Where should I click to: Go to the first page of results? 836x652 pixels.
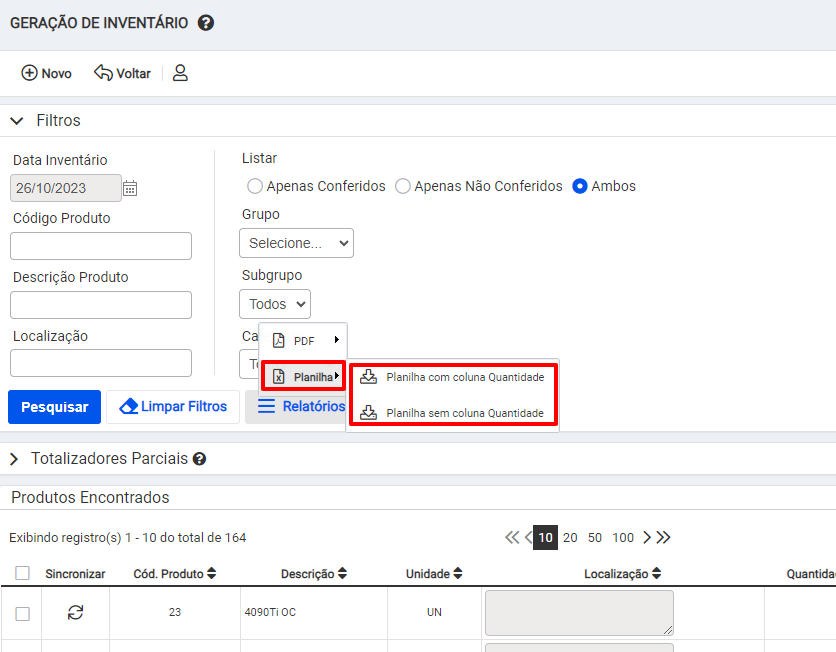coord(512,537)
